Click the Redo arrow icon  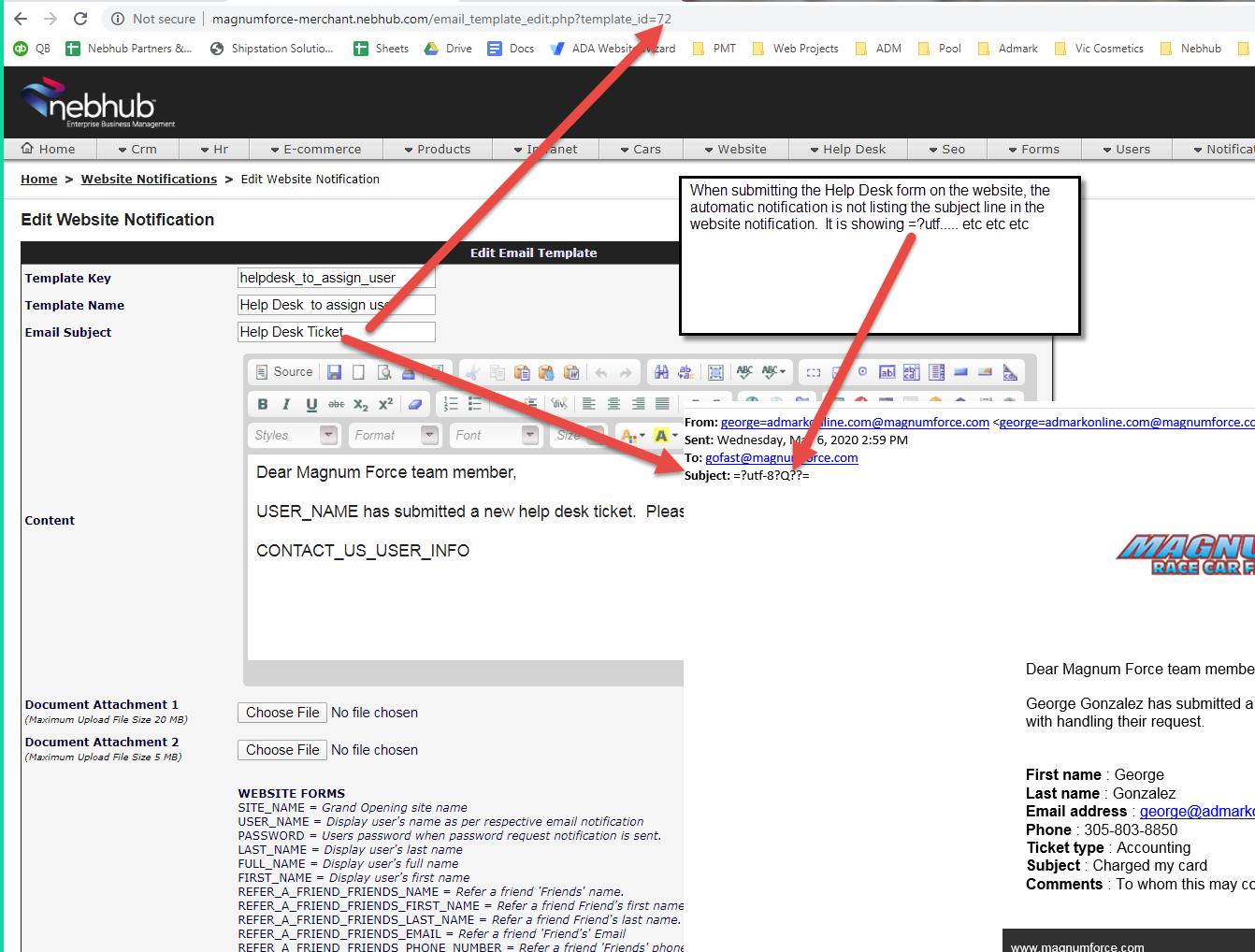pyautogui.click(x=626, y=372)
